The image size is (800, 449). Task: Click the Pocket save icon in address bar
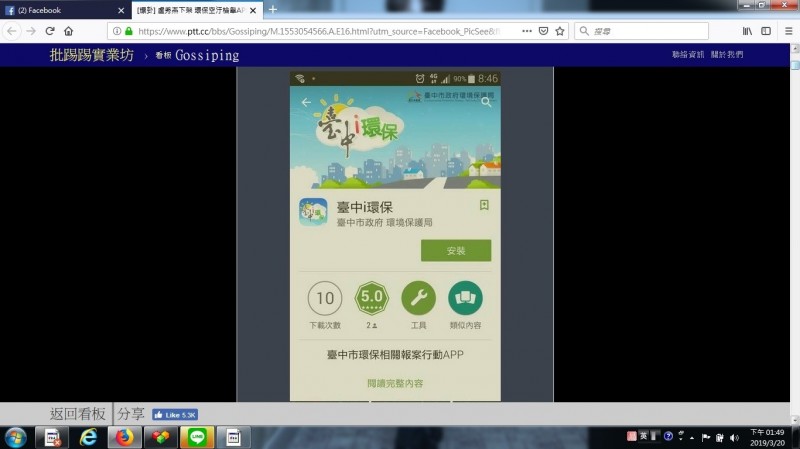coord(543,31)
